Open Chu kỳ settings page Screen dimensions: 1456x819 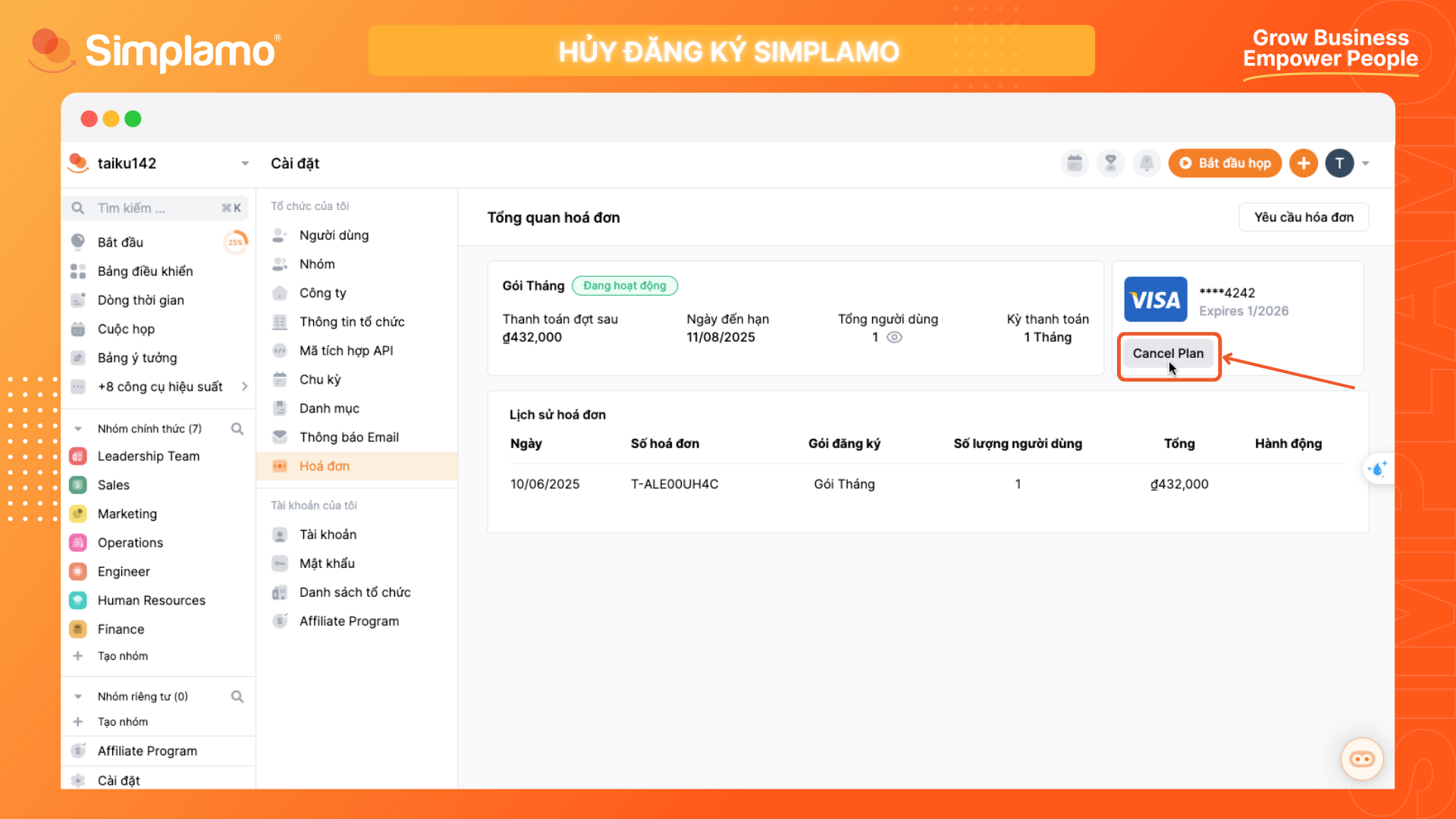(320, 379)
